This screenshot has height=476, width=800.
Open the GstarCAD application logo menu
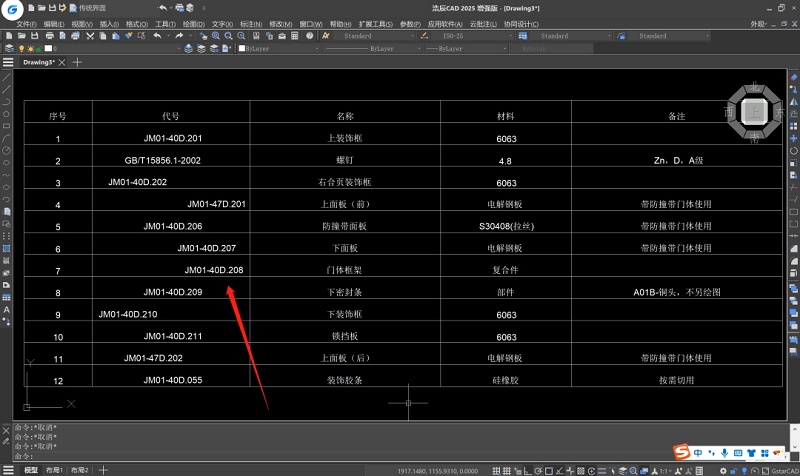point(11,9)
